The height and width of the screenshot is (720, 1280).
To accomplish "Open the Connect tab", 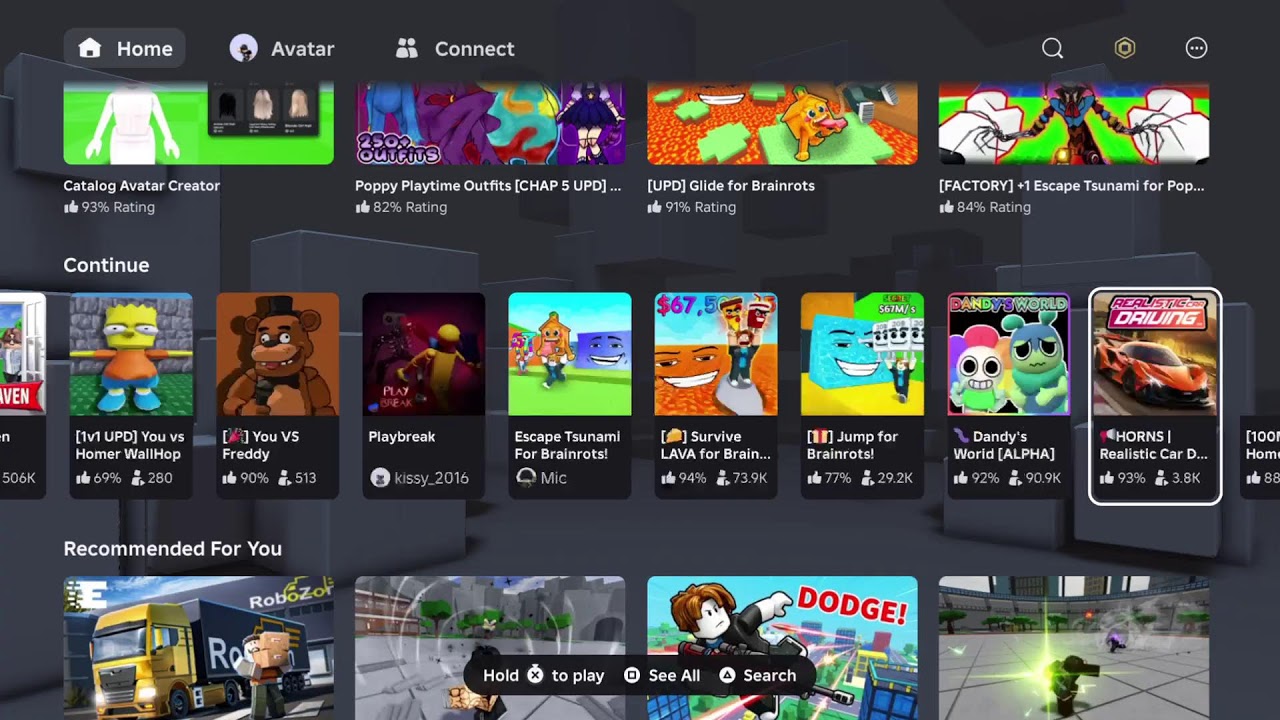I will click(455, 48).
